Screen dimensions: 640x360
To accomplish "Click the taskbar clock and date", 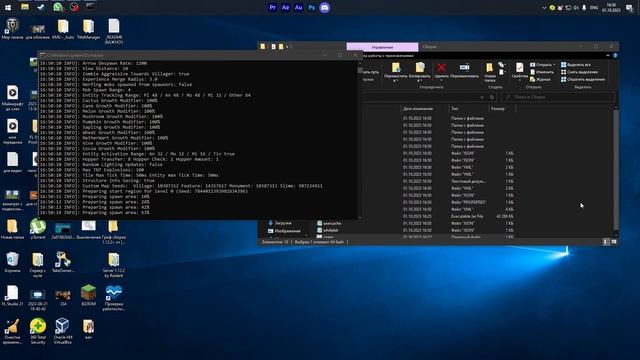I will tap(611, 7).
